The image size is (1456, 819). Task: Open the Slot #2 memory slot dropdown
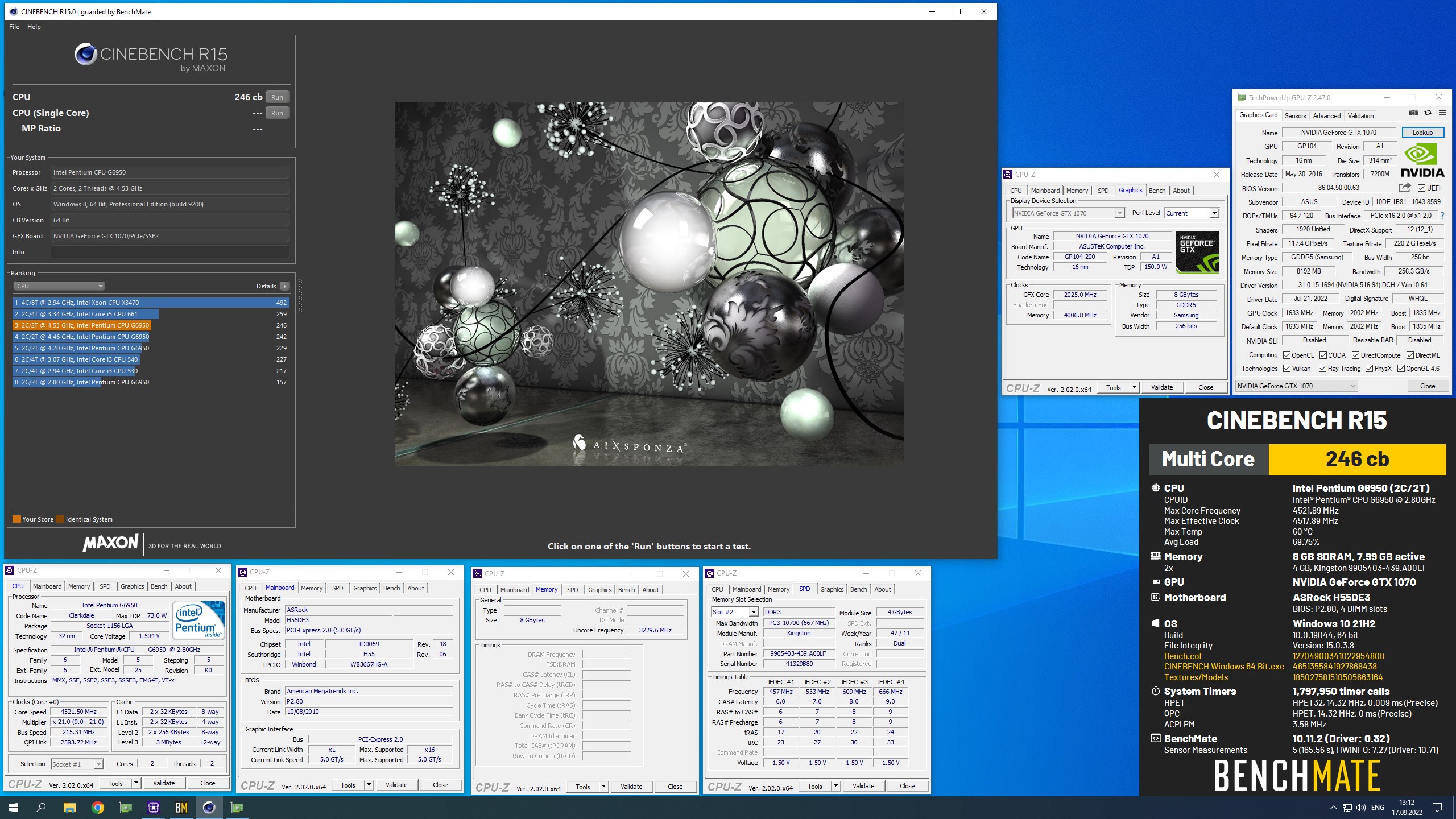point(734,612)
